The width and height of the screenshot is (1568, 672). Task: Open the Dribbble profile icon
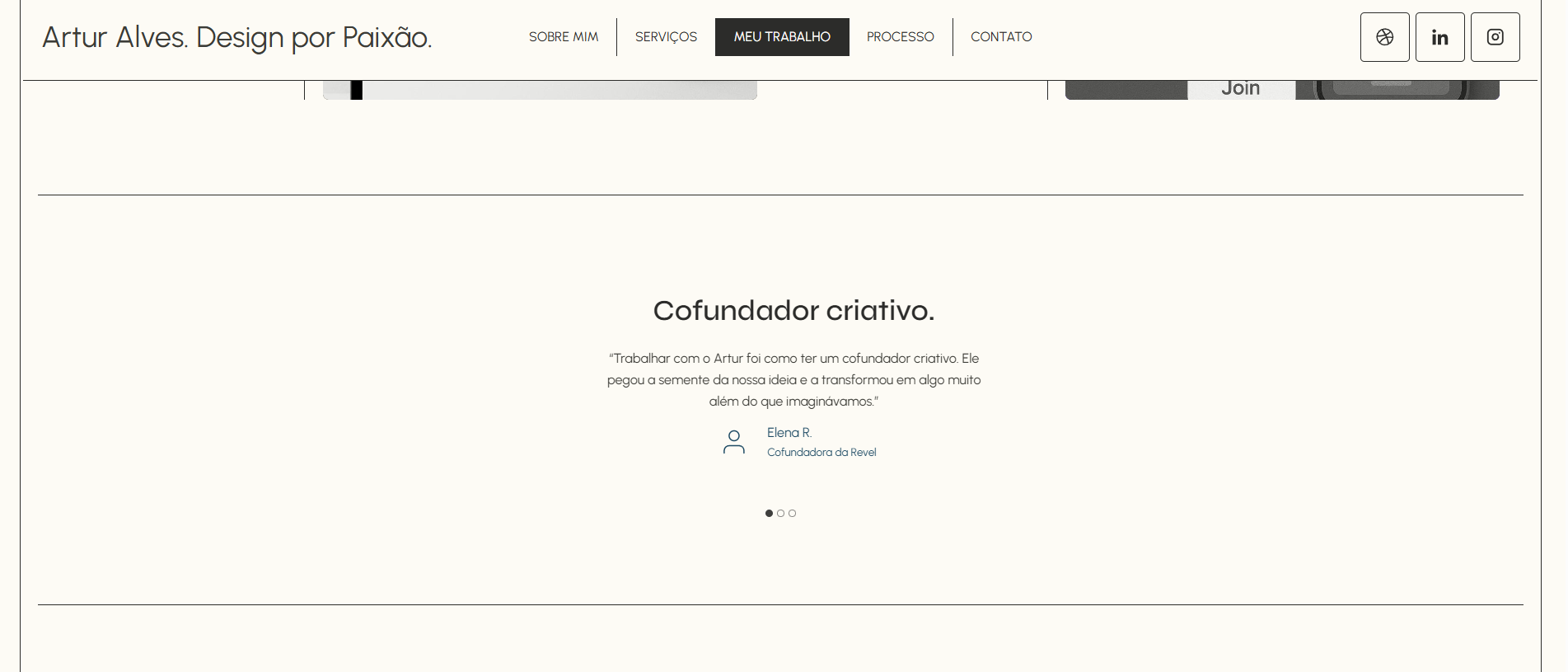[1384, 37]
